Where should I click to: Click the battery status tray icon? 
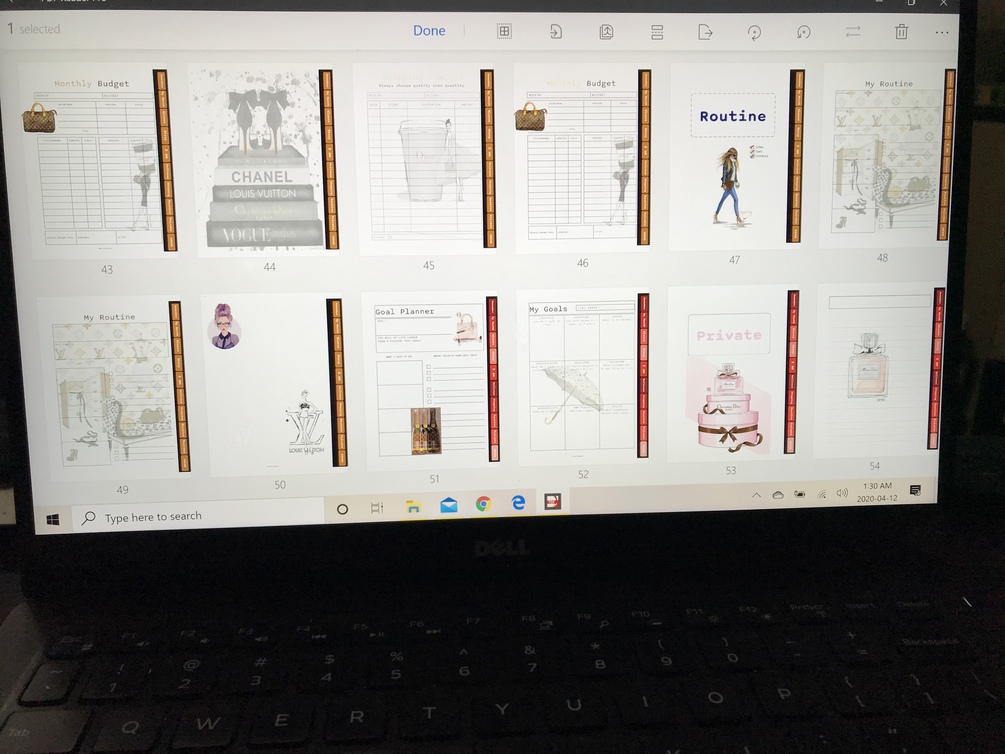coord(799,494)
